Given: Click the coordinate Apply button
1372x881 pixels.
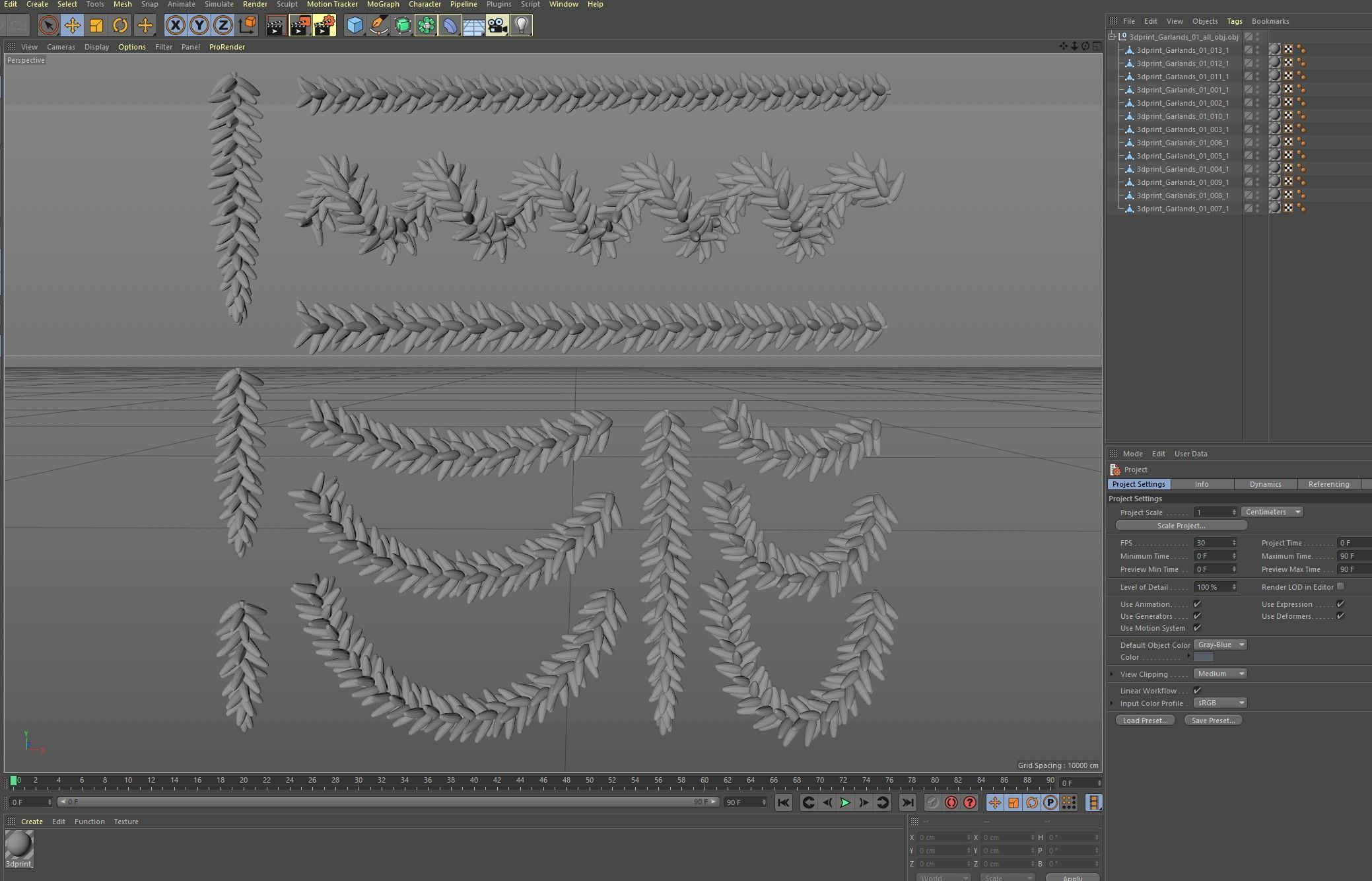Looking at the screenshot, I should 1072,878.
